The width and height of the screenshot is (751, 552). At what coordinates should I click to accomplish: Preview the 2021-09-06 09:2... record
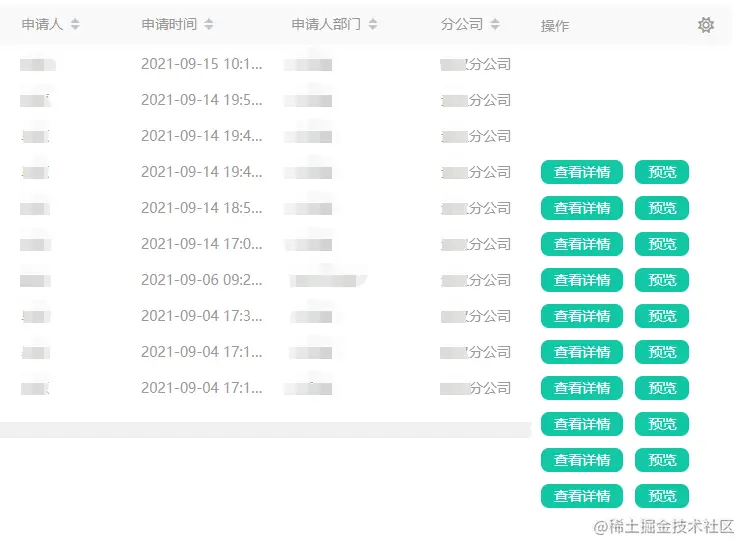point(662,280)
